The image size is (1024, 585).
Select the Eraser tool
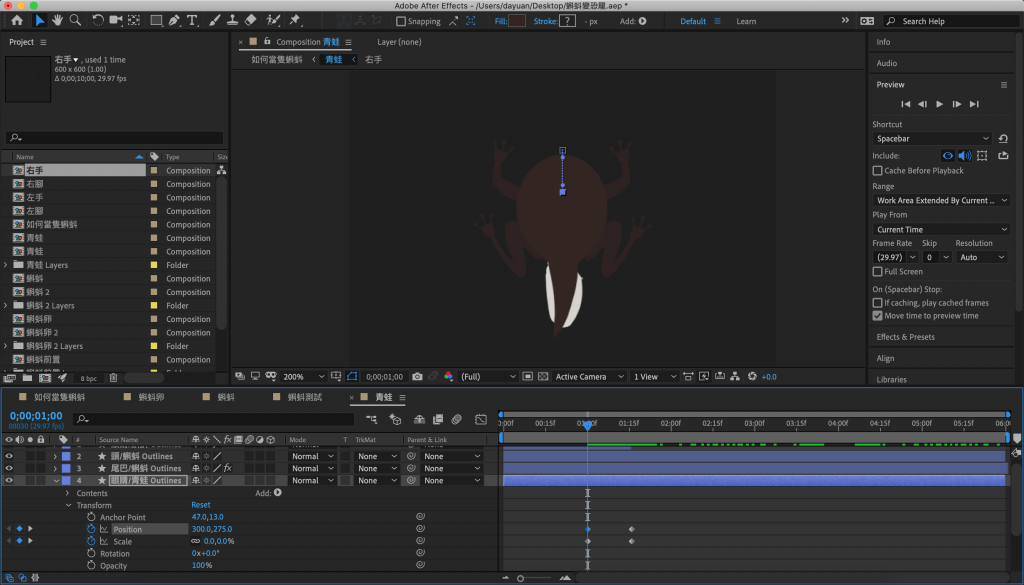pyautogui.click(x=250, y=20)
